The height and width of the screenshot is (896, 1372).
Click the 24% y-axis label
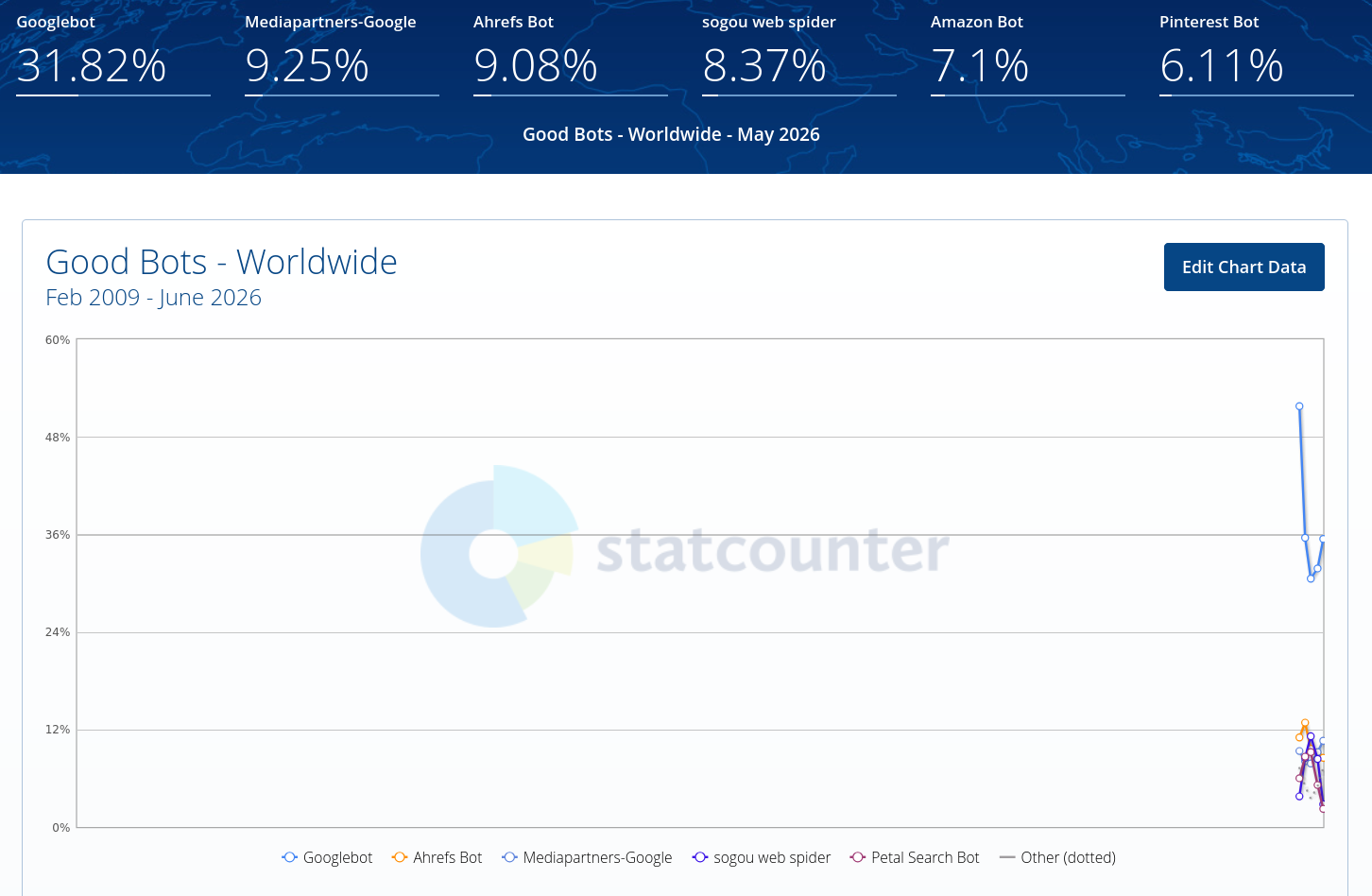pyautogui.click(x=58, y=632)
